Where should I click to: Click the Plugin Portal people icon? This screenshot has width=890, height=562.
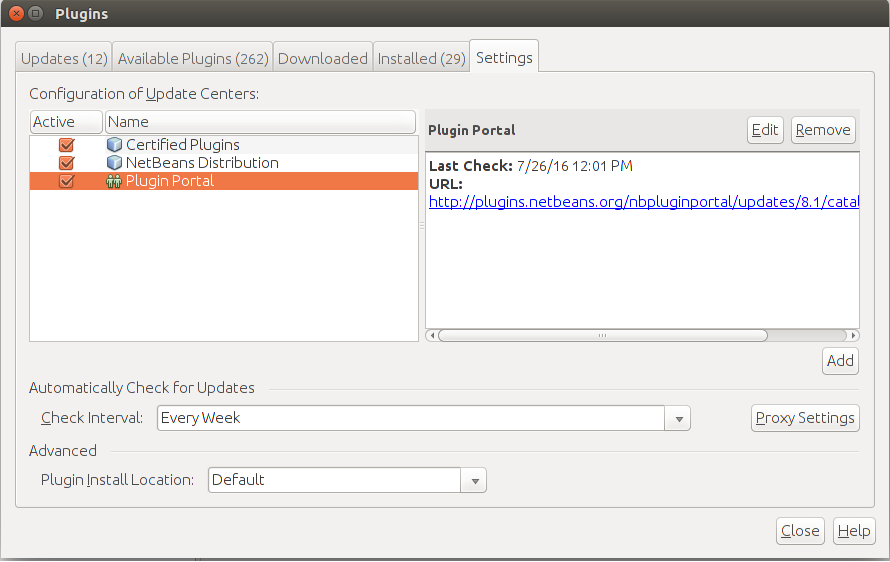114,181
